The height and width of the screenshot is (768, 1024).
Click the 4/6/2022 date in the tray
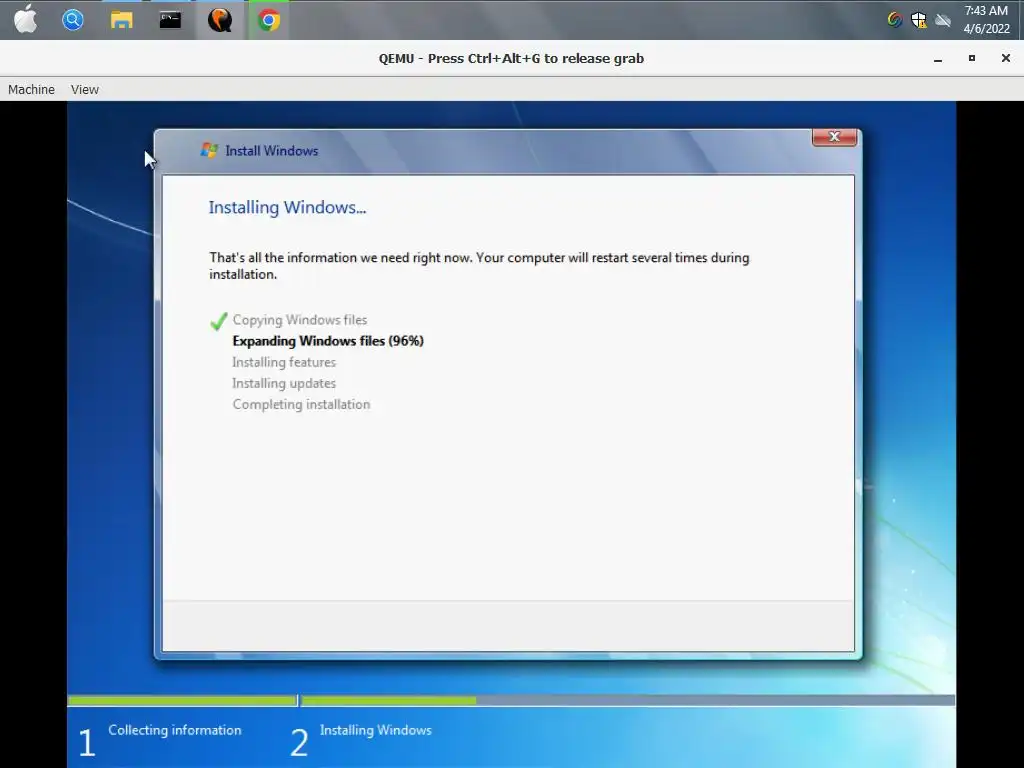pos(987,29)
